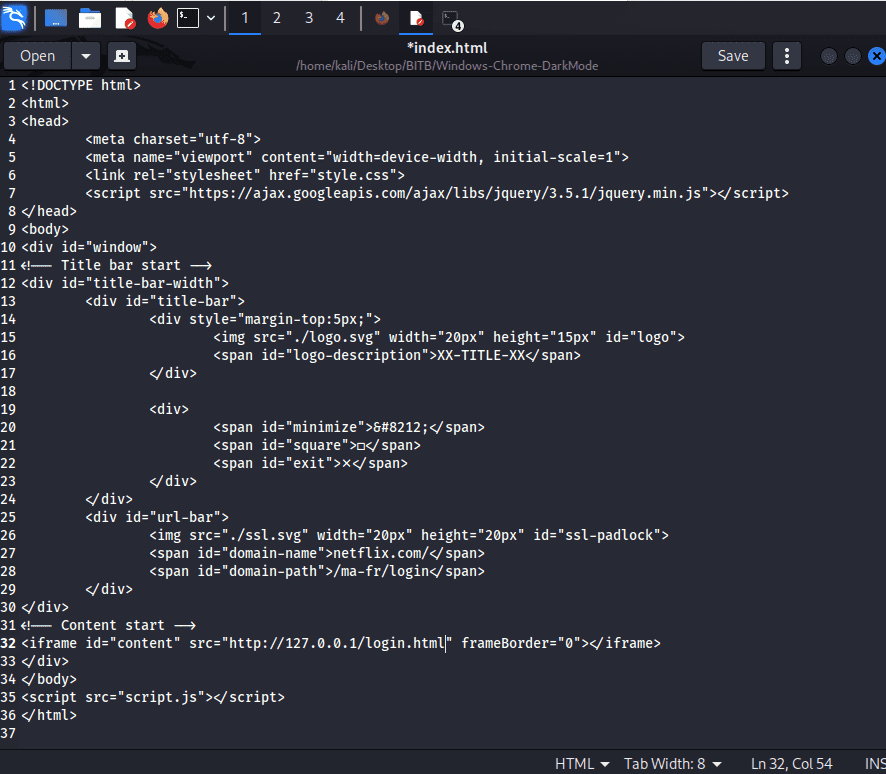Open the Kali Linux applications menu
The width and height of the screenshot is (886, 774).
14,18
